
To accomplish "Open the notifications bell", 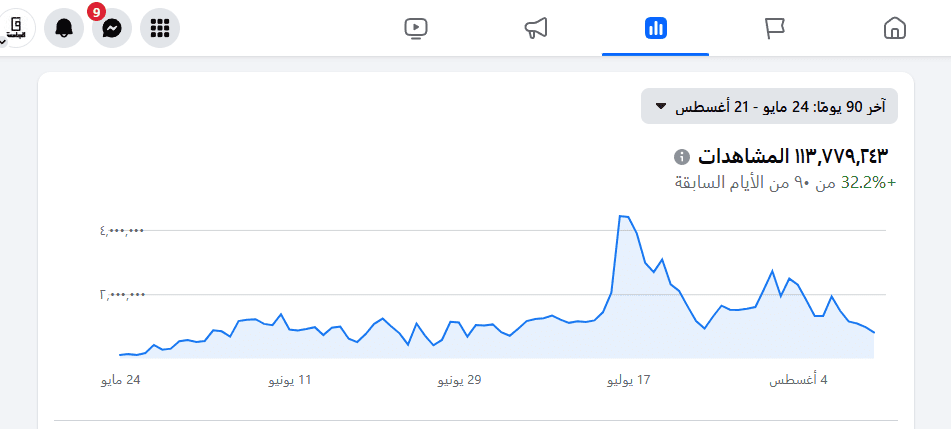I will pos(64,28).
